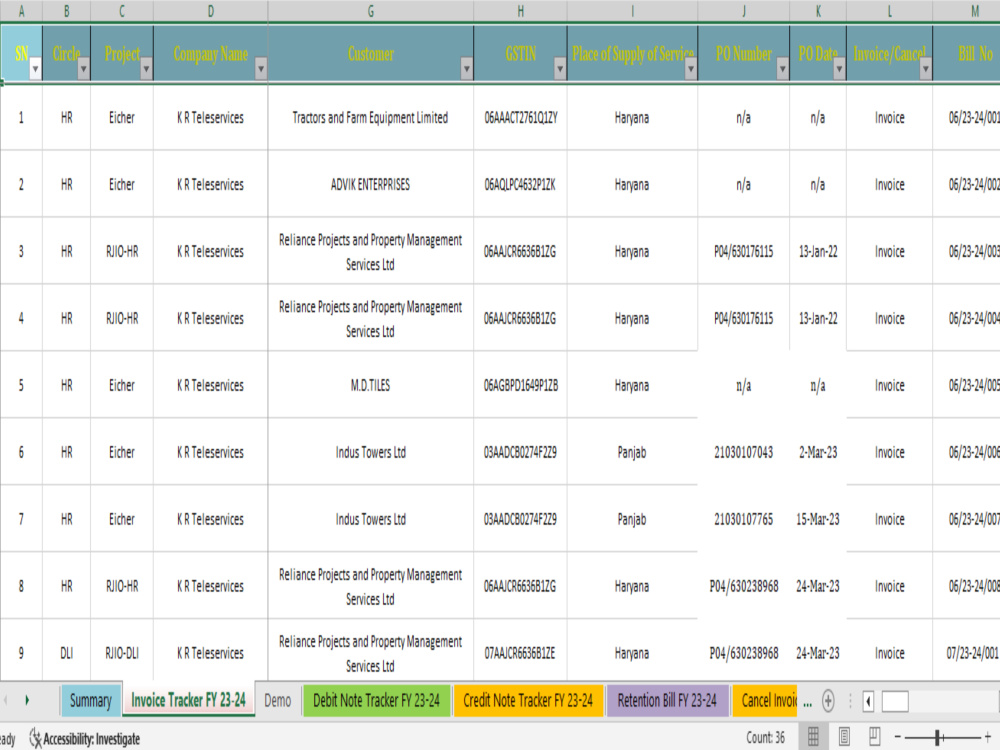Select column D header
Screen dimensions: 1000x750
(210, 11)
